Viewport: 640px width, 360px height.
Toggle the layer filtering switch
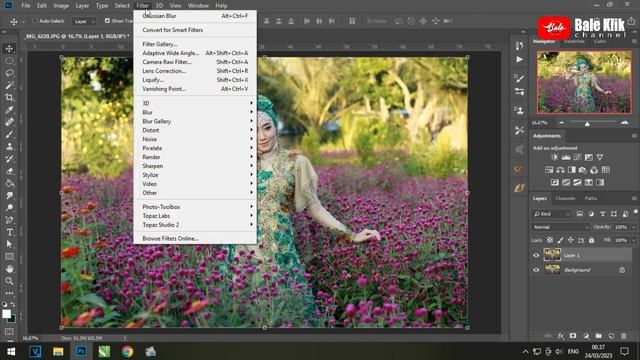click(636, 212)
